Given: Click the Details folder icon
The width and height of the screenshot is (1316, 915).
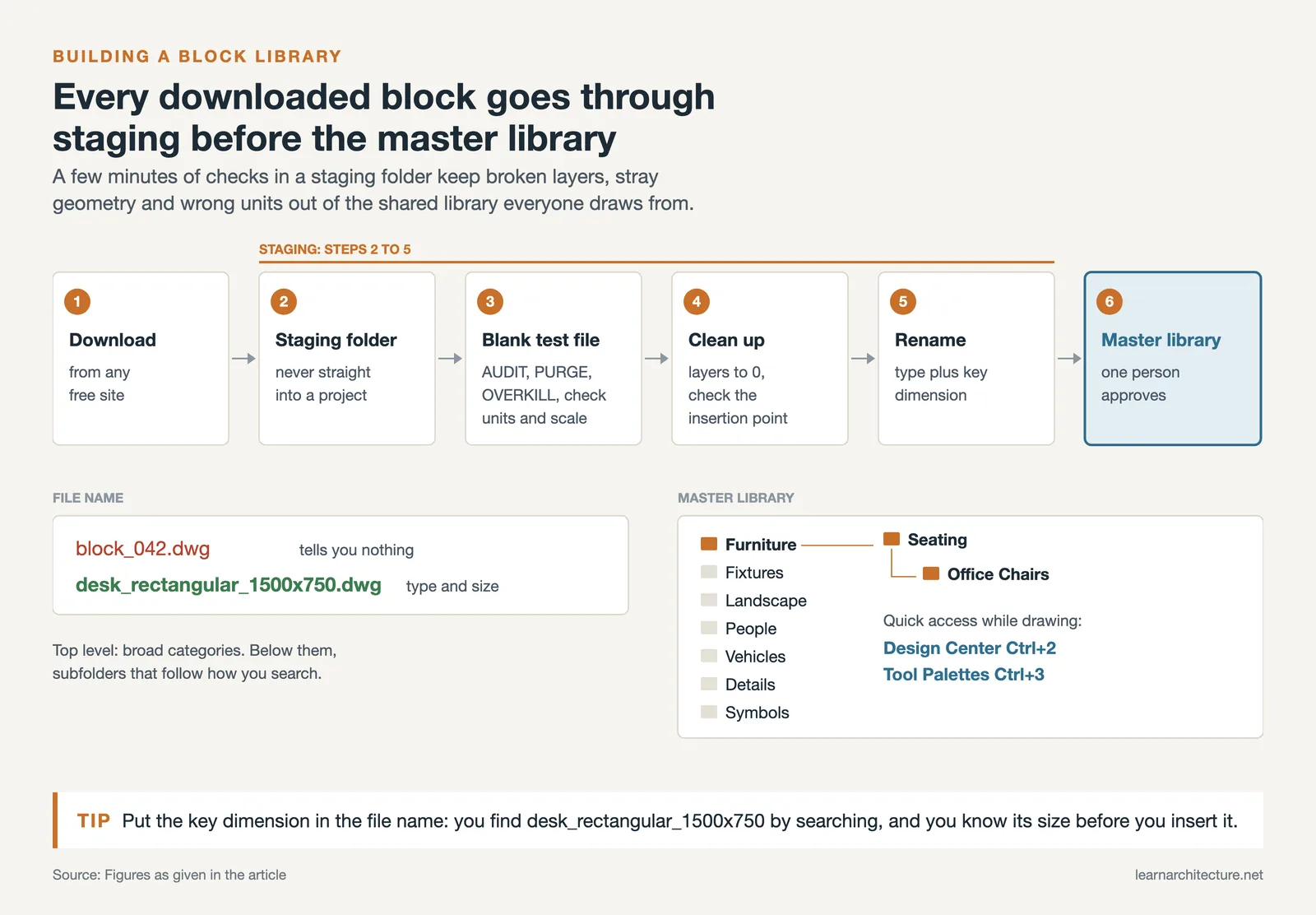Looking at the screenshot, I should coord(709,684).
